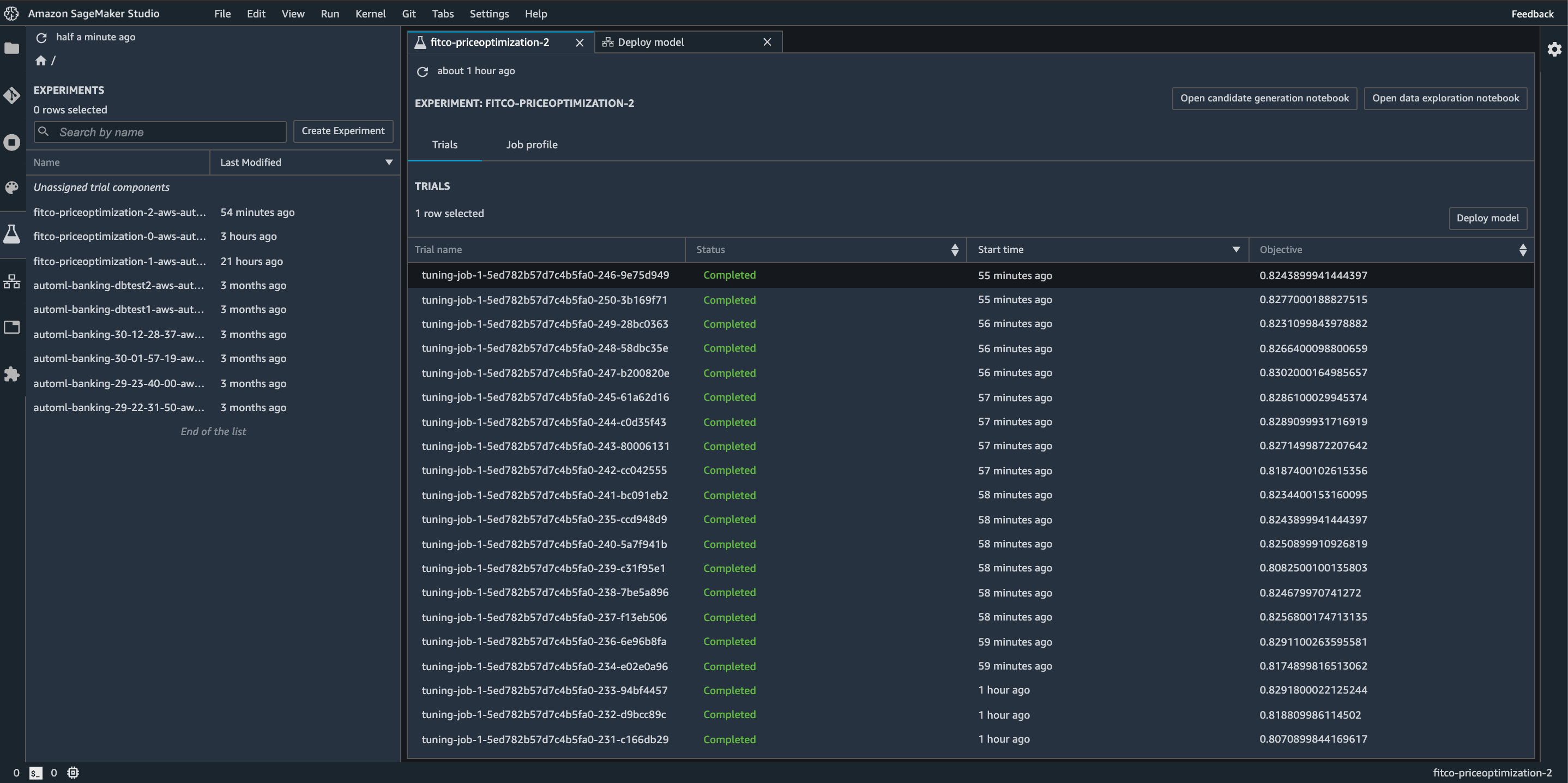This screenshot has height=783, width=1568.
Task: Sort trials by Status column arrows
Action: [955, 250]
